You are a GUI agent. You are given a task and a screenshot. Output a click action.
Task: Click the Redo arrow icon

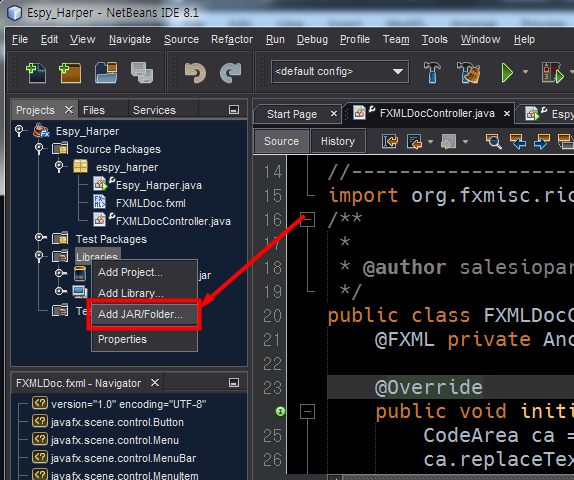pos(231,72)
